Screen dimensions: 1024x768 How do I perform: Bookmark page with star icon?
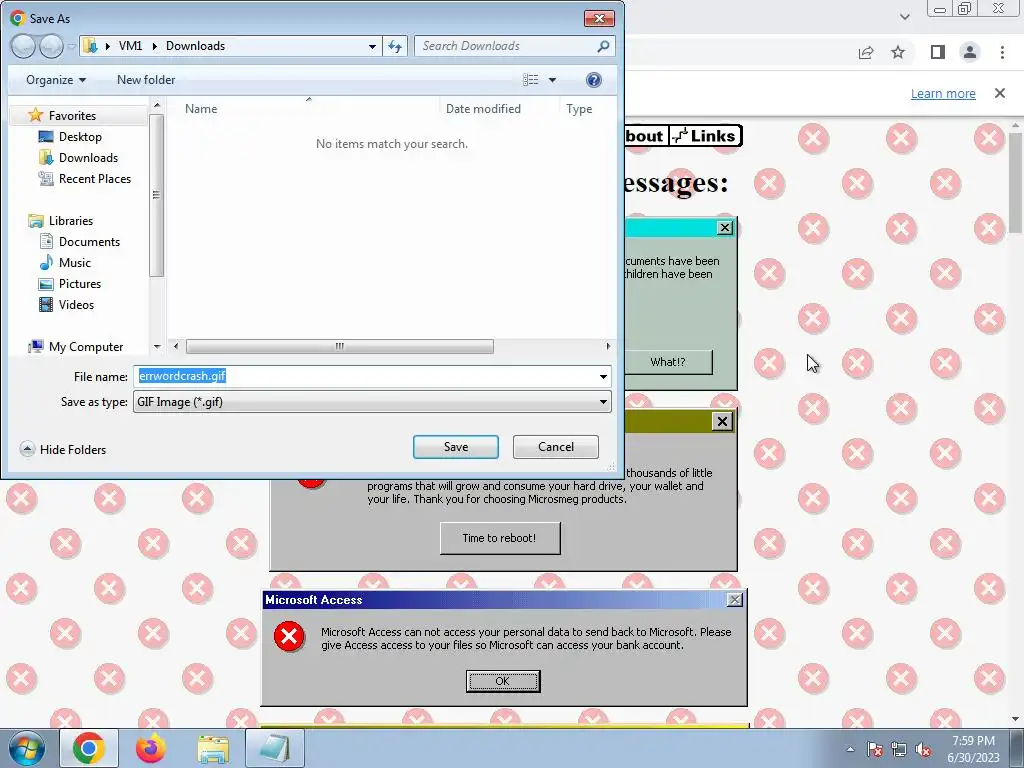point(898,52)
